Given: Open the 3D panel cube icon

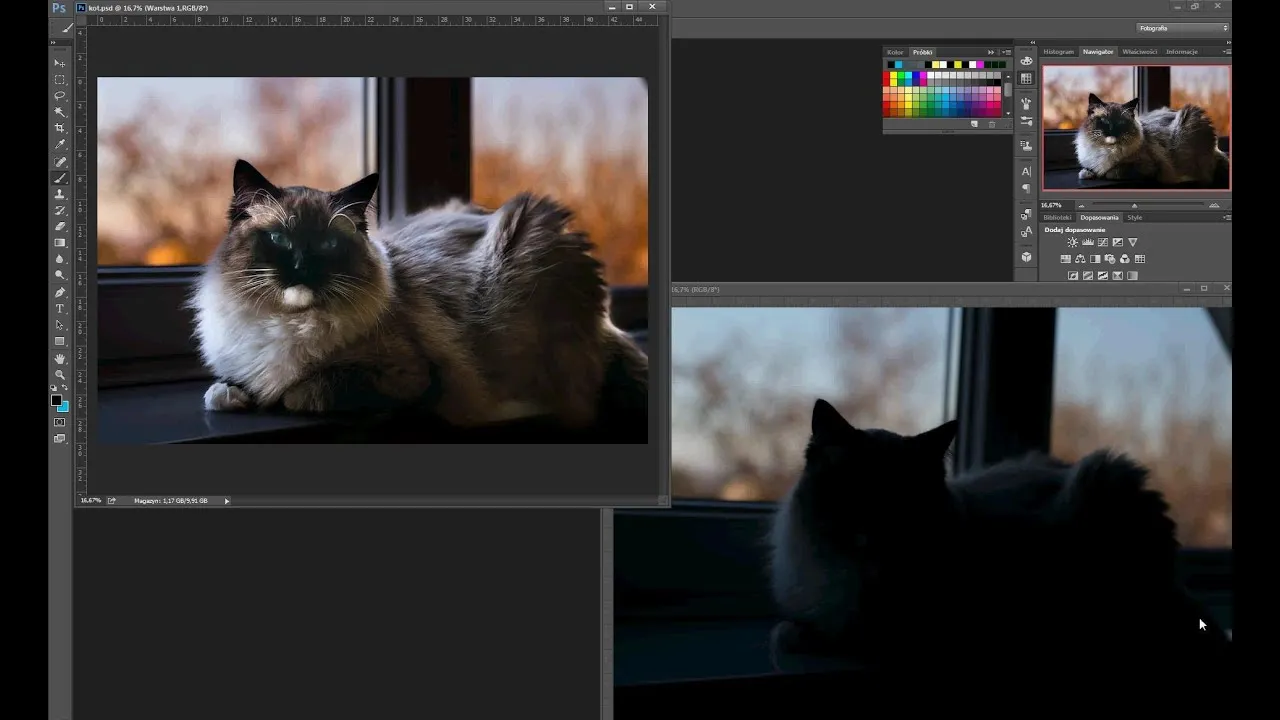Looking at the screenshot, I should [x=1026, y=257].
